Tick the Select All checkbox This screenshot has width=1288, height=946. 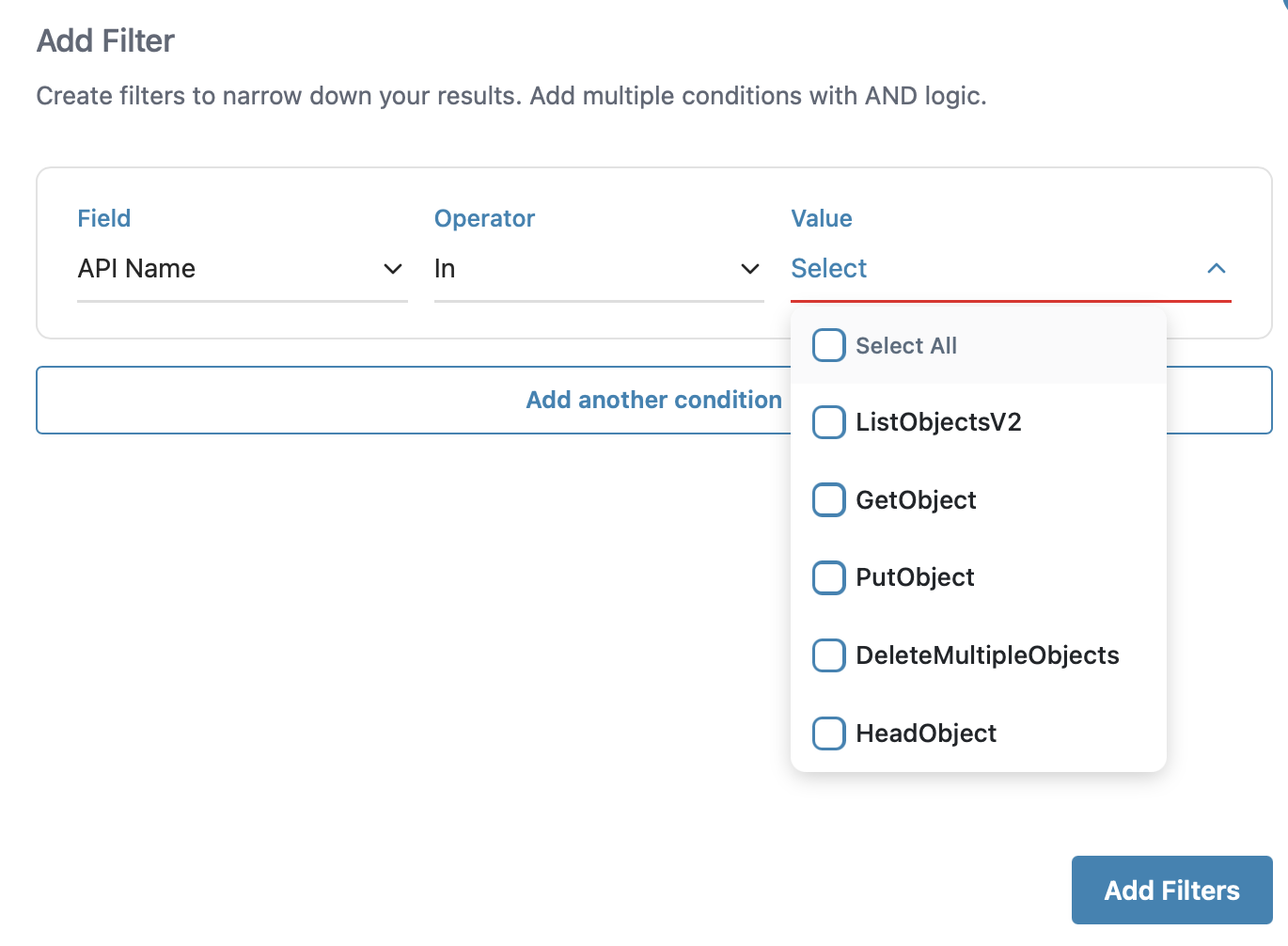pos(828,345)
